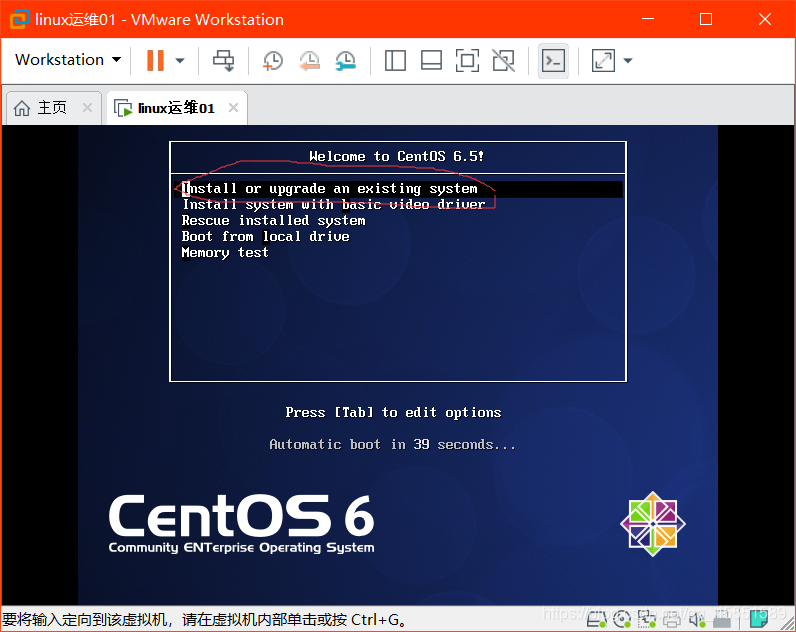Maximize the VMware Workstation window
Screen dimensions: 796x632
point(706,19)
